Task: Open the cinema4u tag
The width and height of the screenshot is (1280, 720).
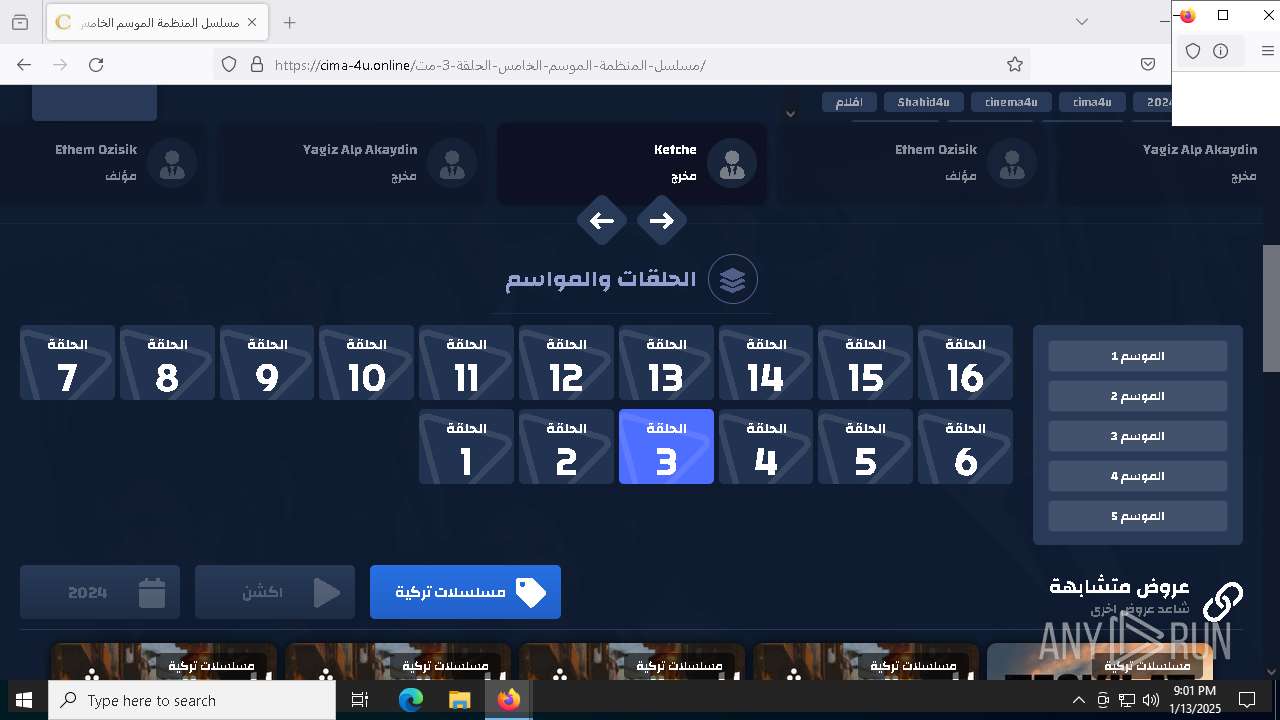Action: [1011, 102]
